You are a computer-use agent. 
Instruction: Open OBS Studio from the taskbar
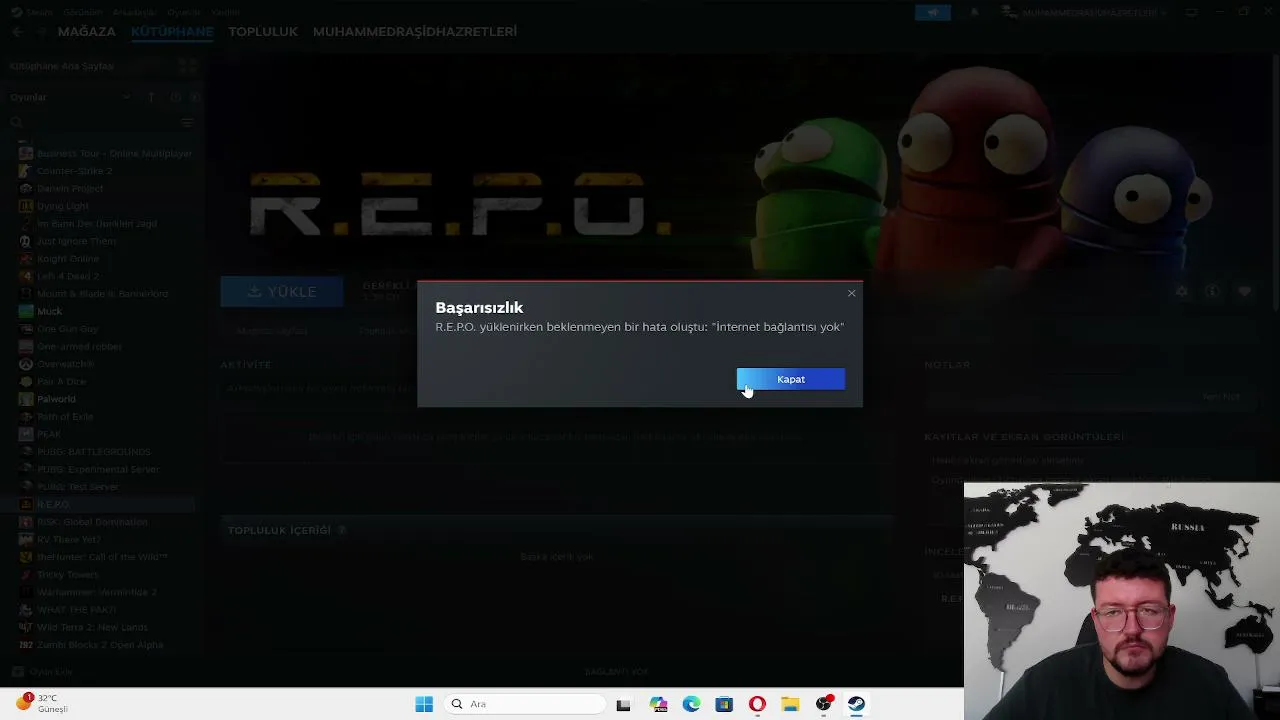[824, 704]
